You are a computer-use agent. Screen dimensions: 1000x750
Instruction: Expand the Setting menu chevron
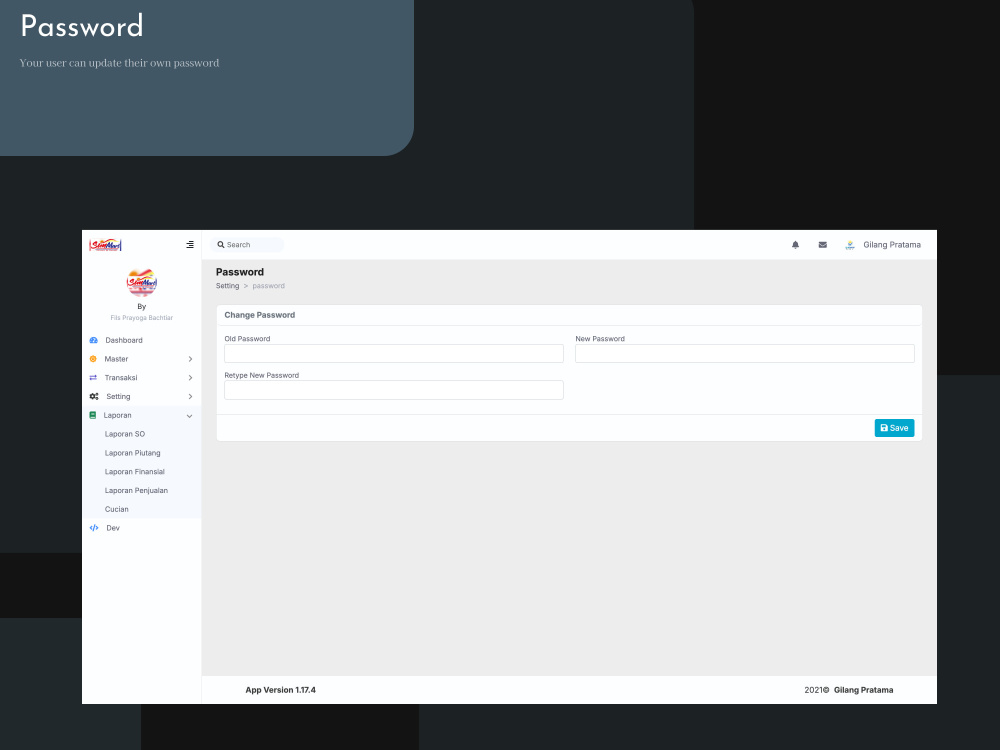tap(190, 397)
